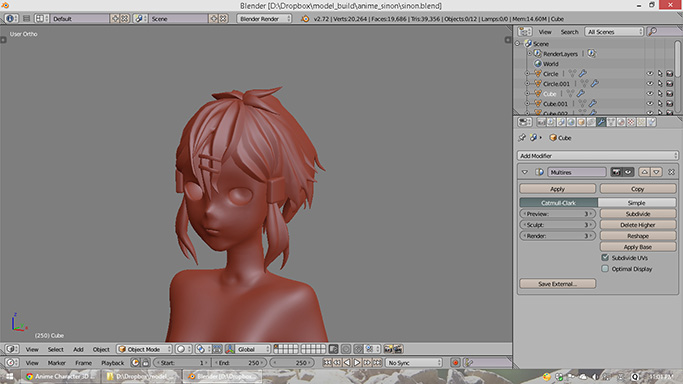Screen dimensions: 683x384
Task: Add new scene plus icon beside Scene
Action: pos(213,19)
